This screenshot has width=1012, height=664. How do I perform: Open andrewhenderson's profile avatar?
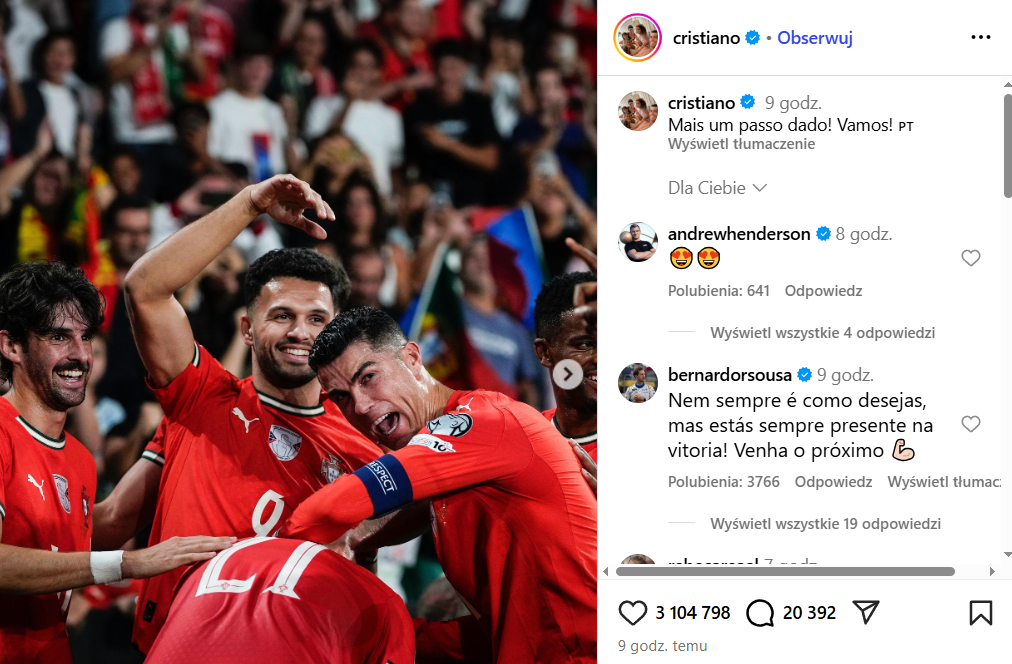(x=638, y=242)
